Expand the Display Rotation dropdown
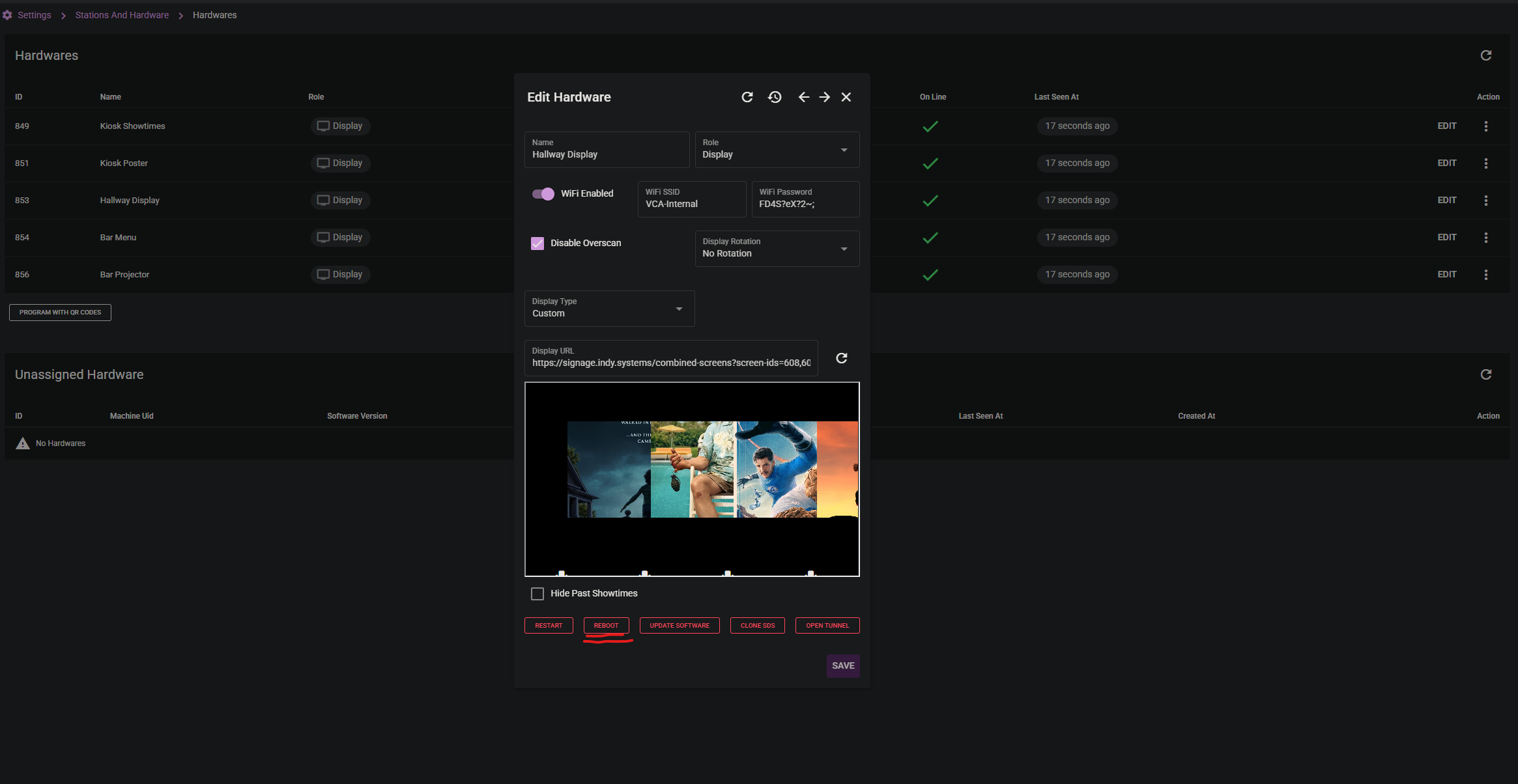This screenshot has height=784, width=1518. [777, 249]
